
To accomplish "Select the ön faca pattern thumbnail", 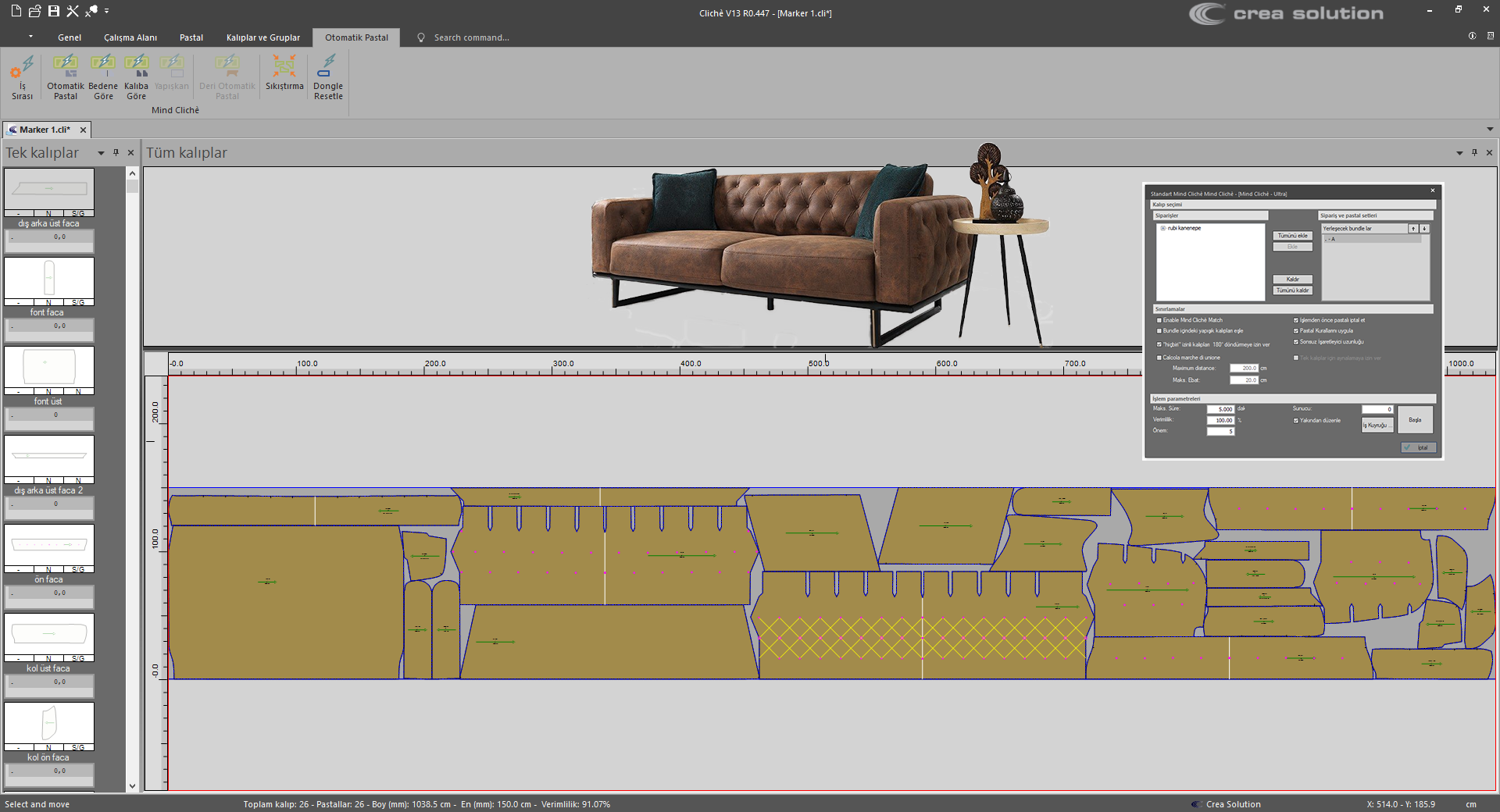I will [x=49, y=545].
